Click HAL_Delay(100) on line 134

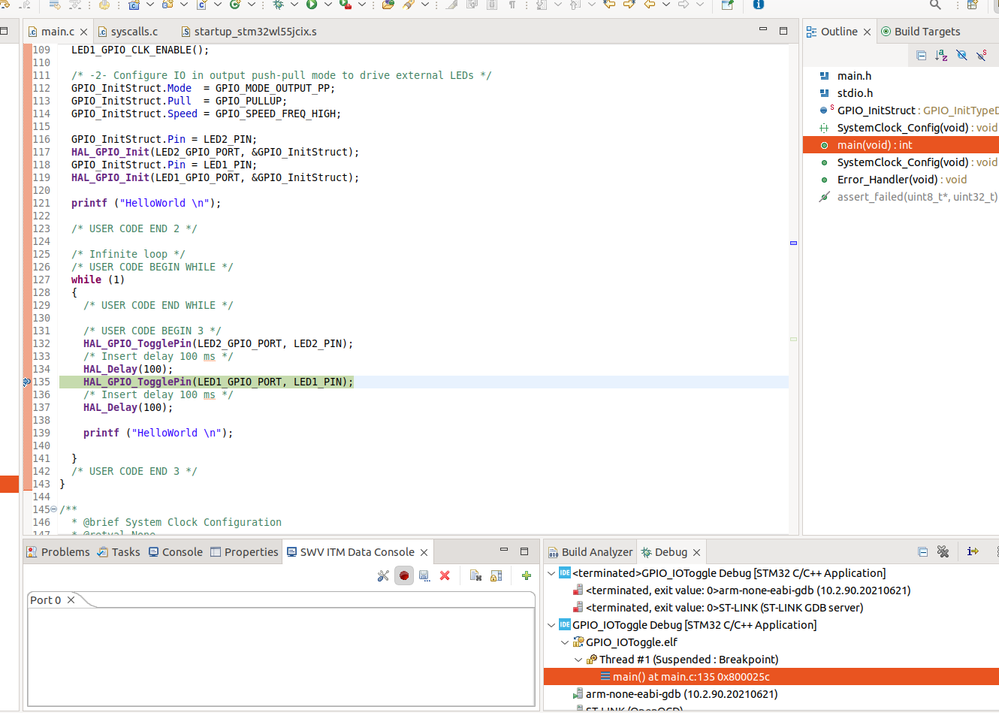pyautogui.click(x=127, y=369)
